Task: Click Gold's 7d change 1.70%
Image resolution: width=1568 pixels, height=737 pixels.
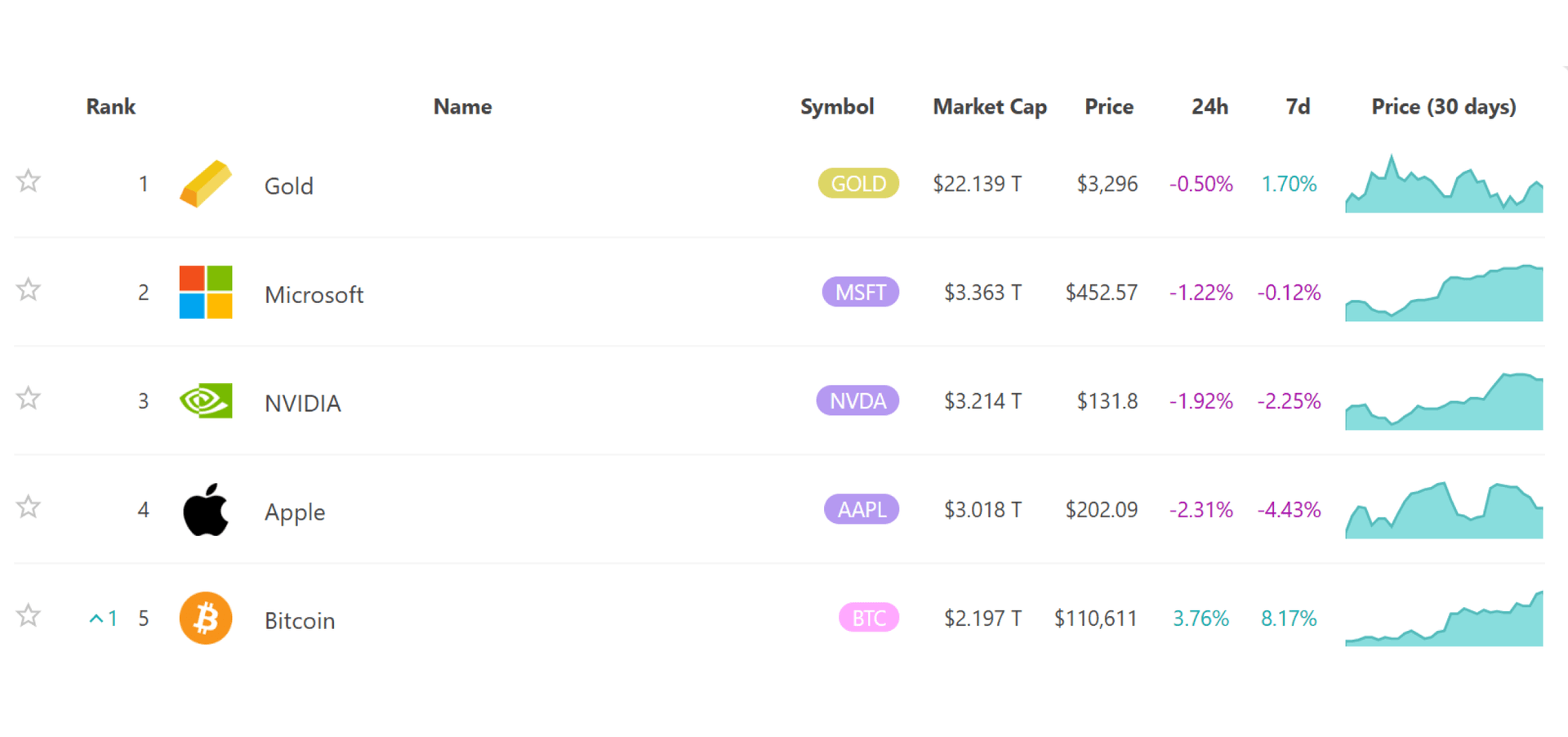Action: point(1290,184)
